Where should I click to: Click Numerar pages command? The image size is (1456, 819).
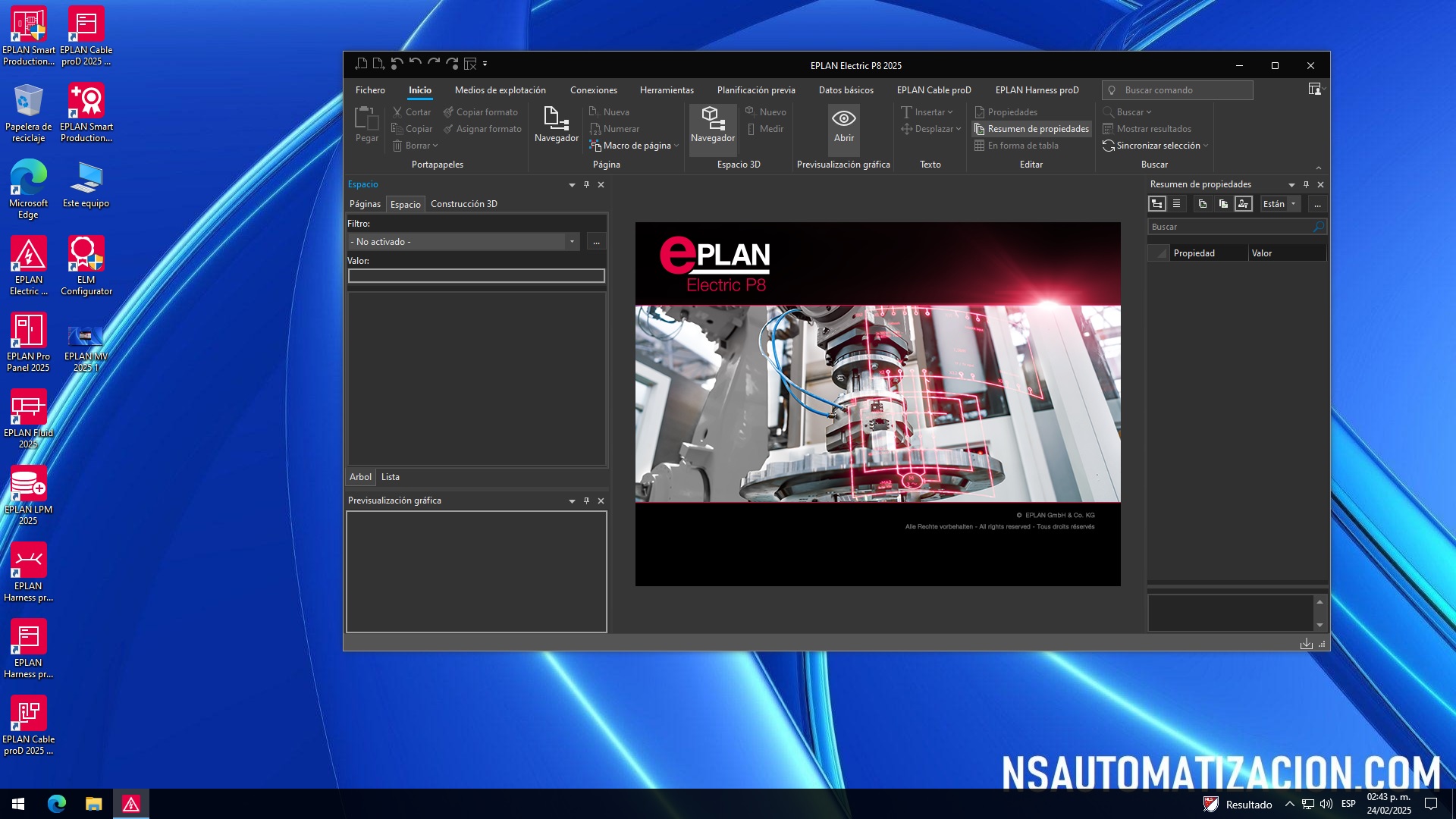point(614,129)
